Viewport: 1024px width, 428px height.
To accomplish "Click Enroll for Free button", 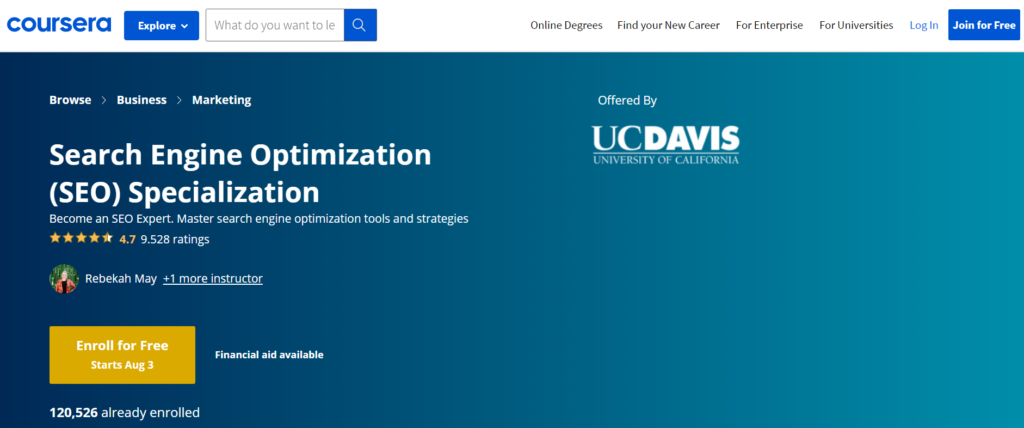I will point(122,355).
